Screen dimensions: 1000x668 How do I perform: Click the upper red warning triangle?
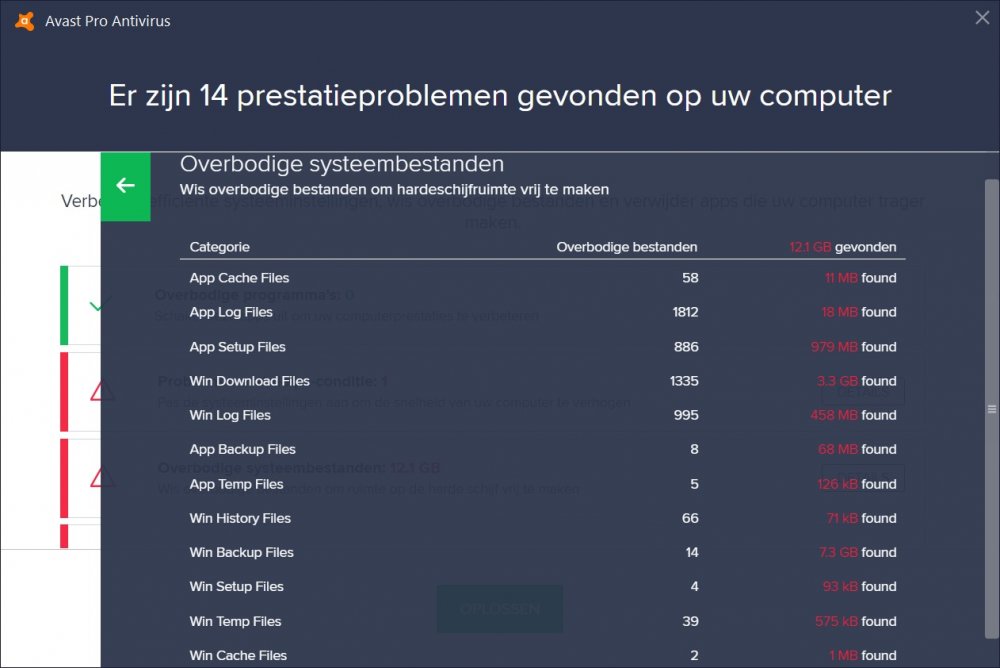pyautogui.click(x=102, y=391)
